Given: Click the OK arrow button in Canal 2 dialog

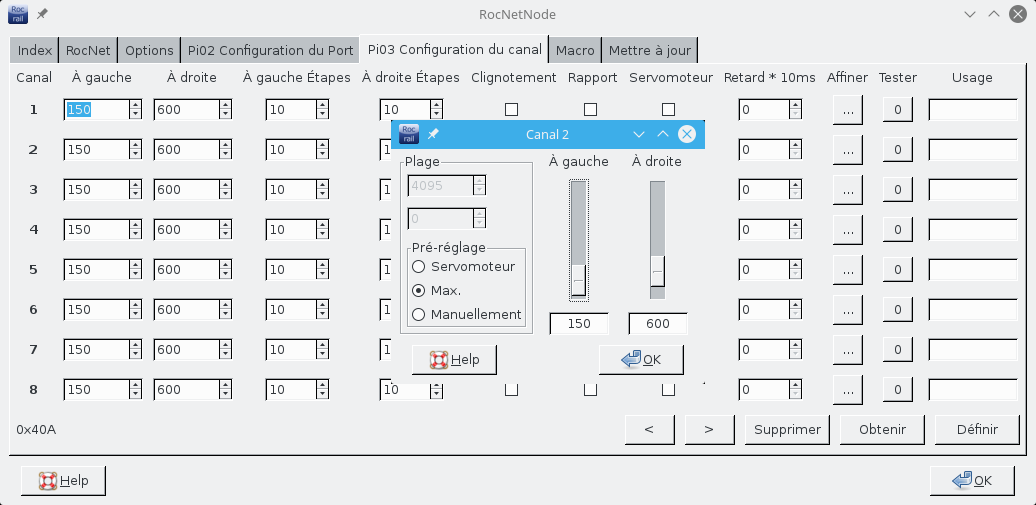Looking at the screenshot, I should coord(641,360).
